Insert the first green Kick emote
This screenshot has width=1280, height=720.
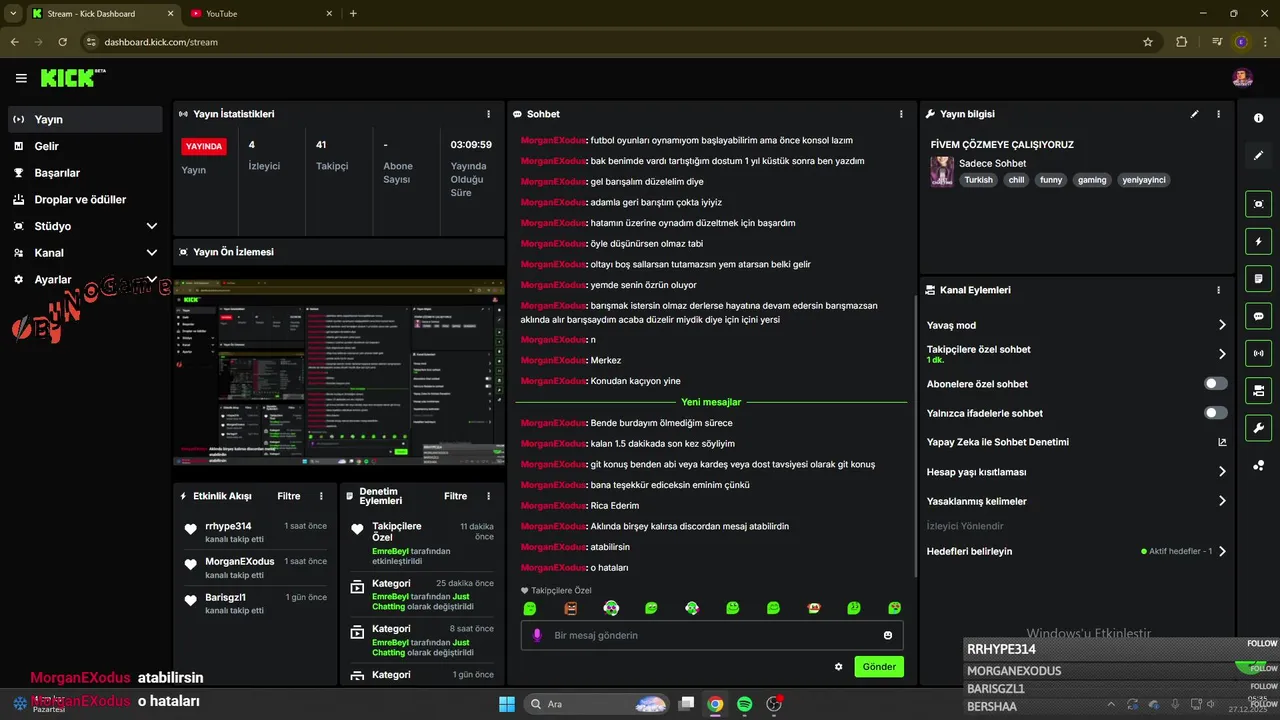[x=530, y=608]
